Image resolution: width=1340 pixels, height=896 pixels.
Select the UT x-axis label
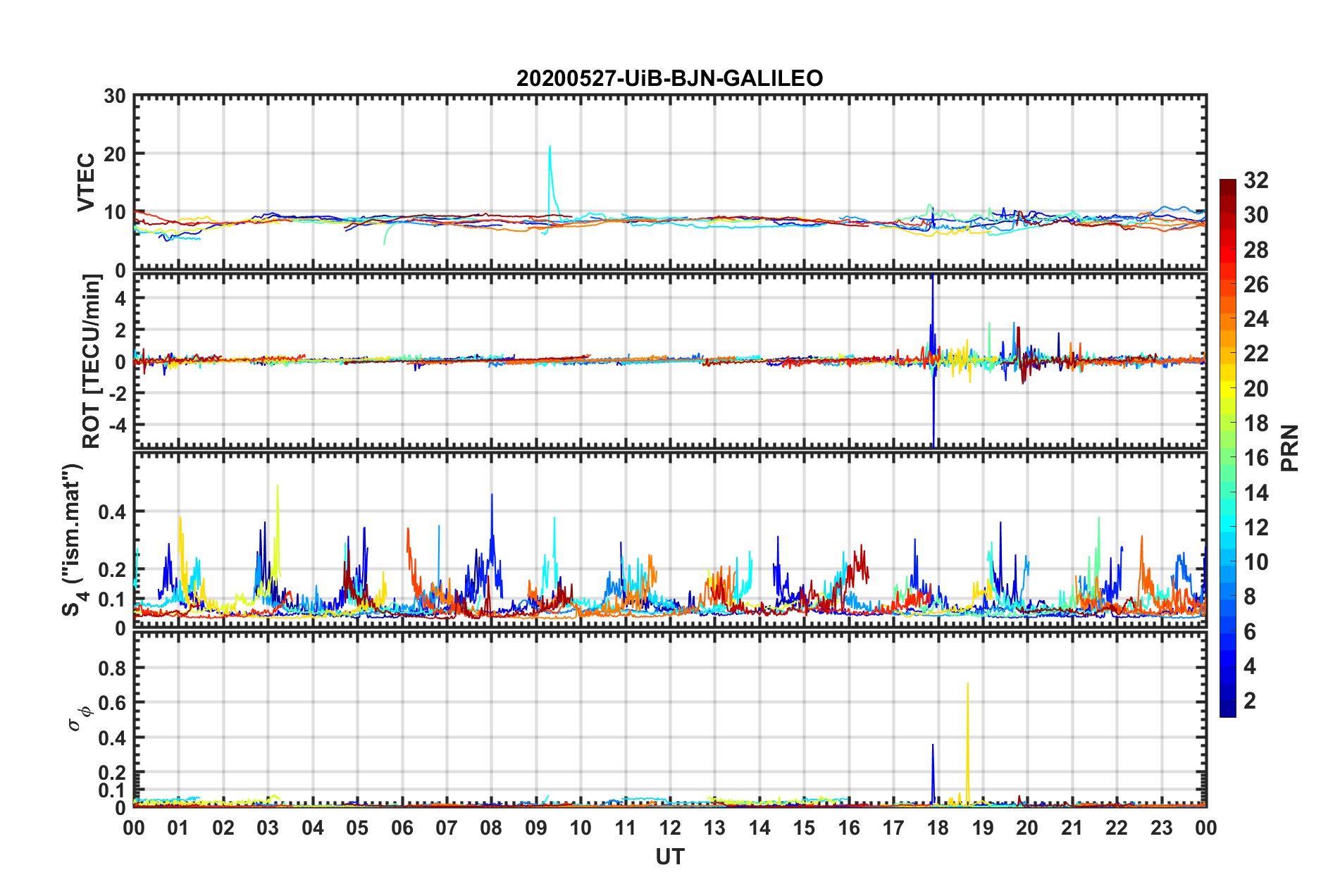pyautogui.click(x=670, y=857)
